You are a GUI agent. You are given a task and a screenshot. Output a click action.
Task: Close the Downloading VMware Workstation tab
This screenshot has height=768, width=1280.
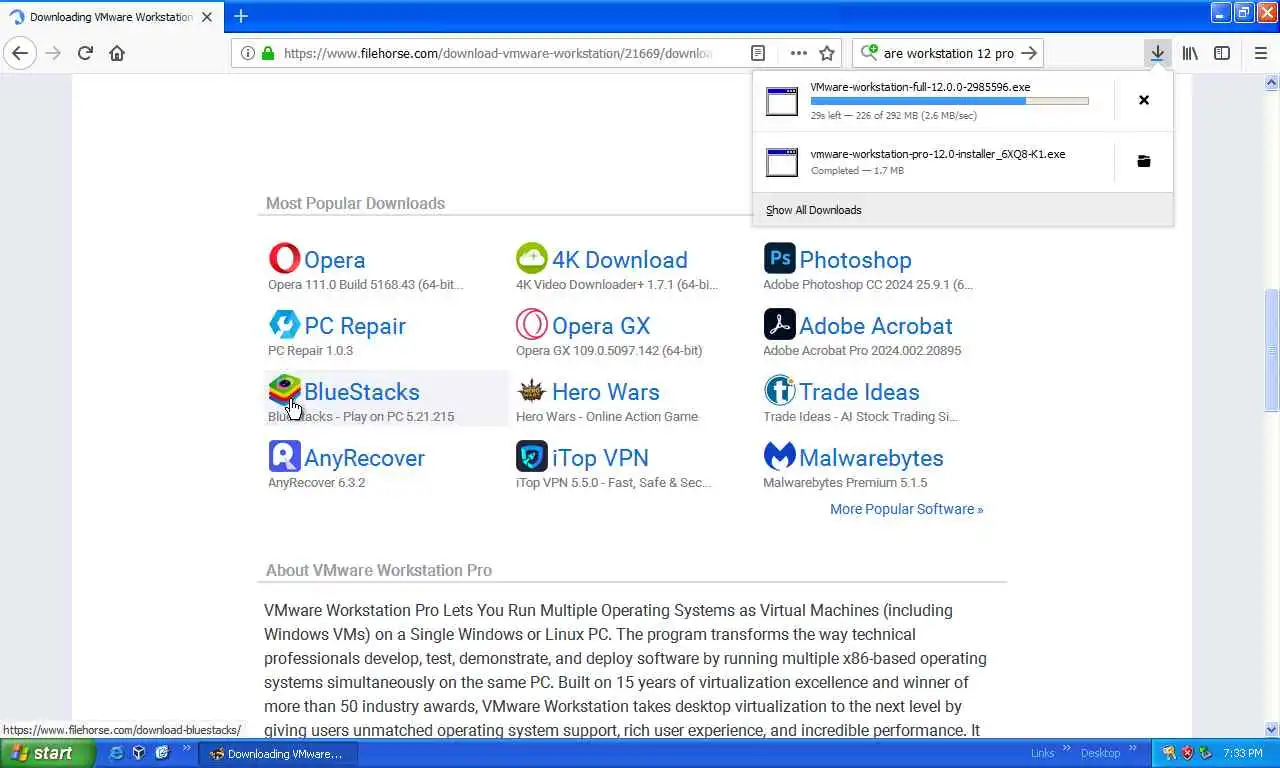click(207, 17)
